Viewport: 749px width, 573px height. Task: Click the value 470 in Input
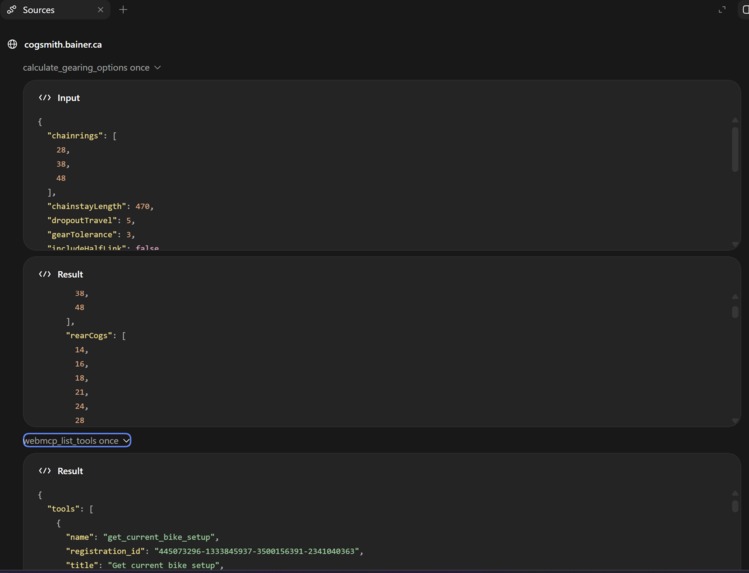(142, 206)
